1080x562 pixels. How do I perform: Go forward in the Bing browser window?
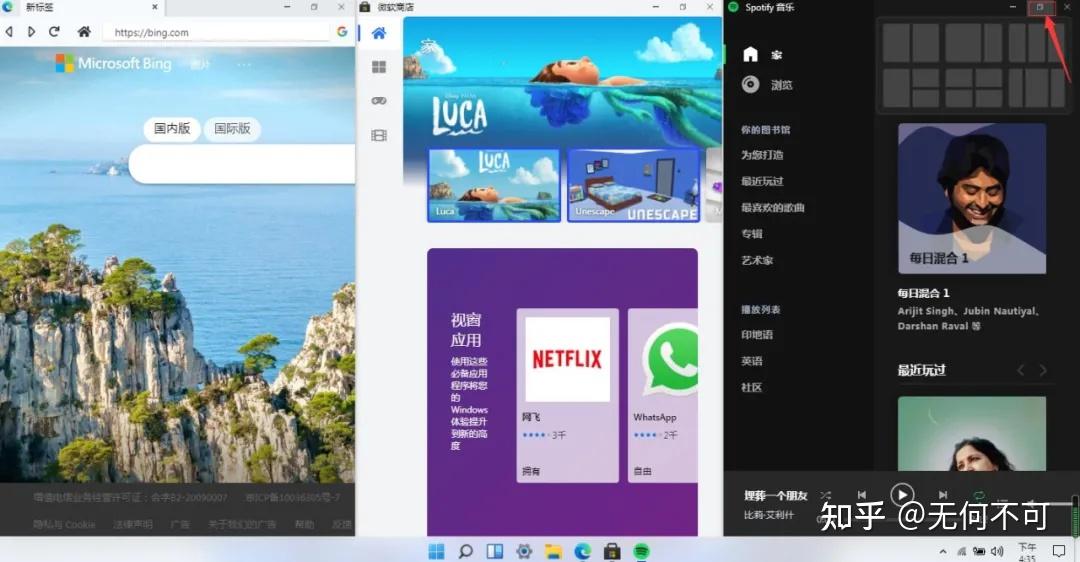click(31, 32)
